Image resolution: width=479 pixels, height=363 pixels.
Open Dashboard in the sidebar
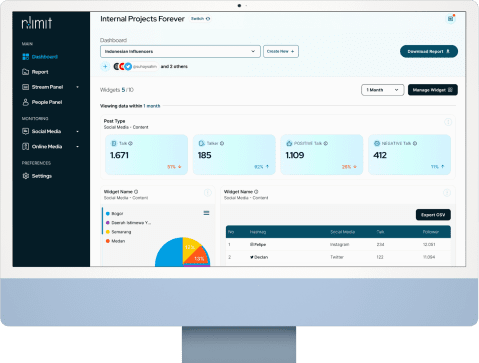click(x=40, y=57)
